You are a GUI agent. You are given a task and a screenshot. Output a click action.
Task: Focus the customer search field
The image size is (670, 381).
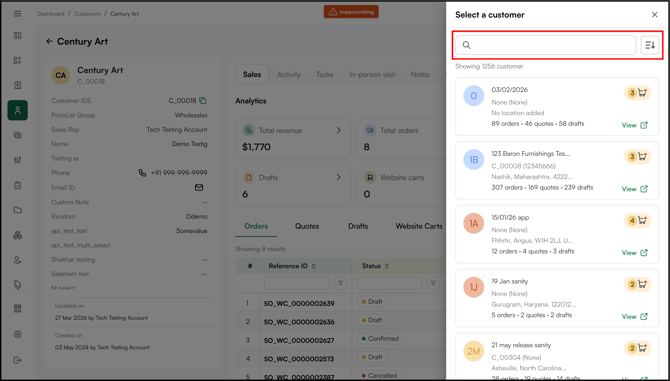546,45
